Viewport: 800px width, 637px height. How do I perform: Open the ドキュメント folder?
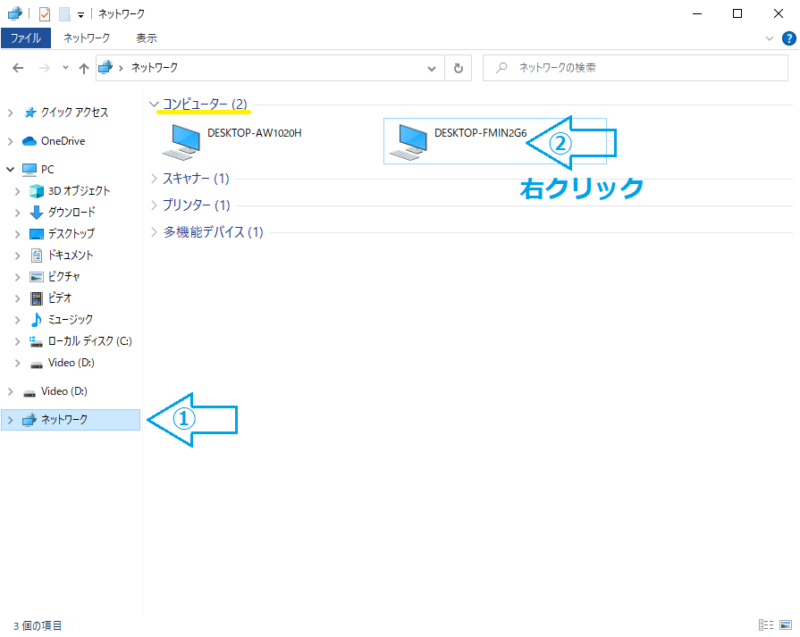point(70,255)
